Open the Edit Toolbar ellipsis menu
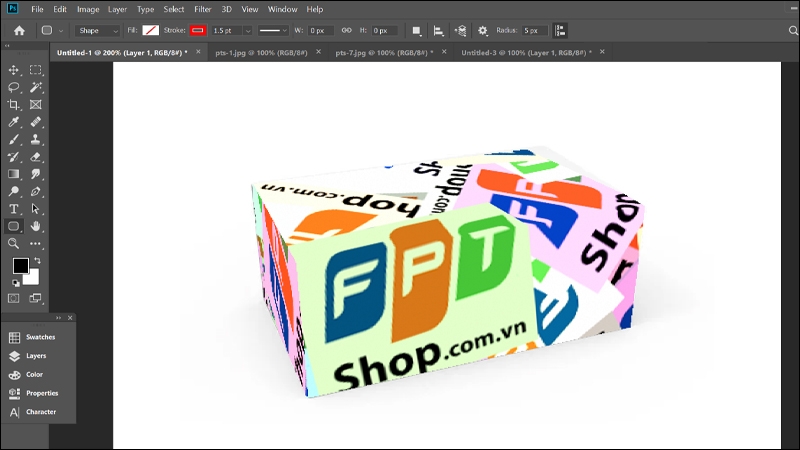The width and height of the screenshot is (800, 450). [x=35, y=243]
